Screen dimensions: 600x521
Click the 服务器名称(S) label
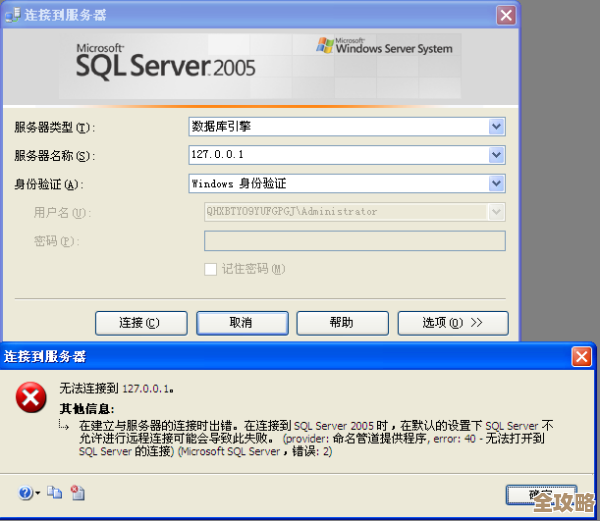[55, 156]
